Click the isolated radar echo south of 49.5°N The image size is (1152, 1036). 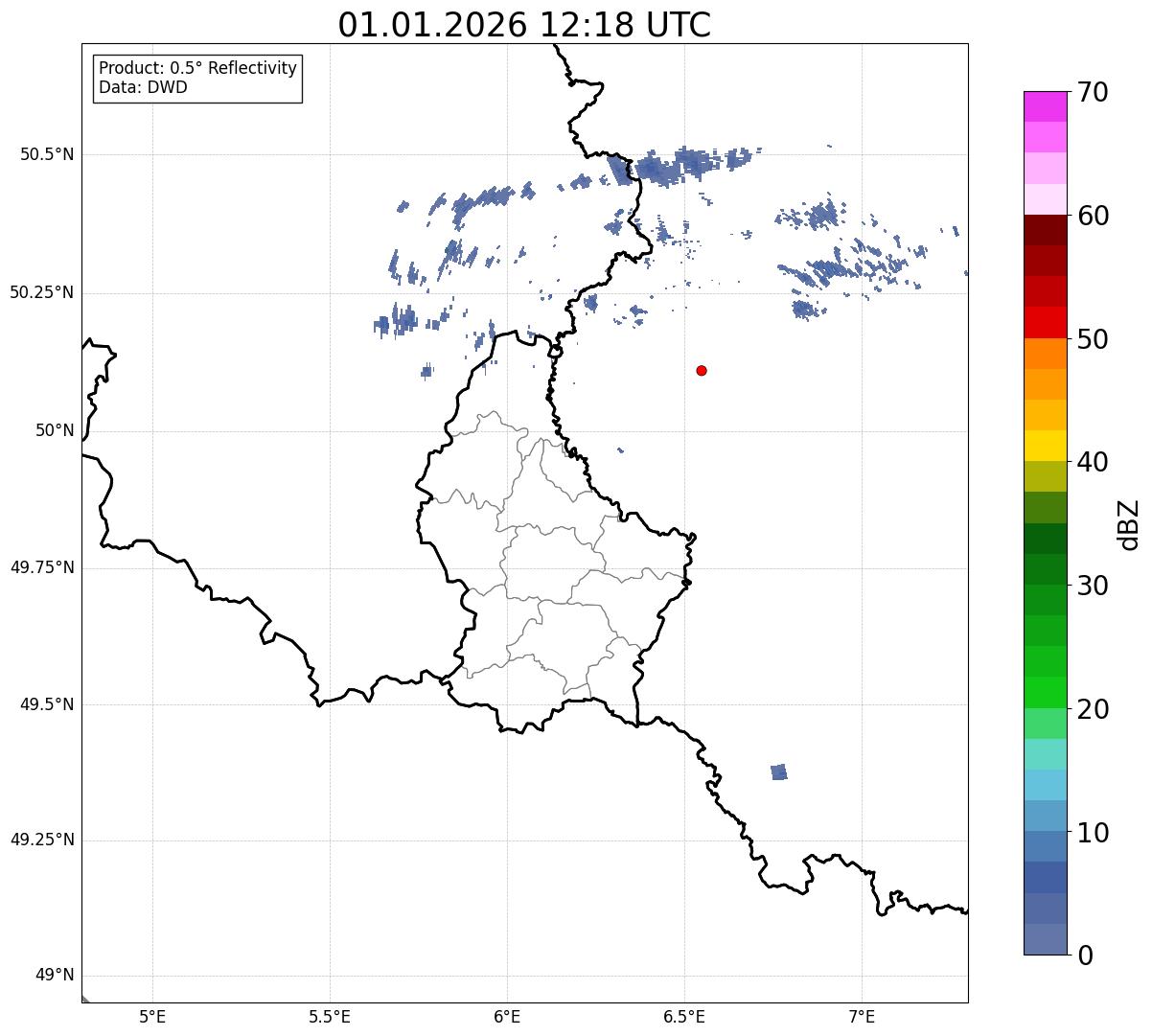(x=779, y=772)
